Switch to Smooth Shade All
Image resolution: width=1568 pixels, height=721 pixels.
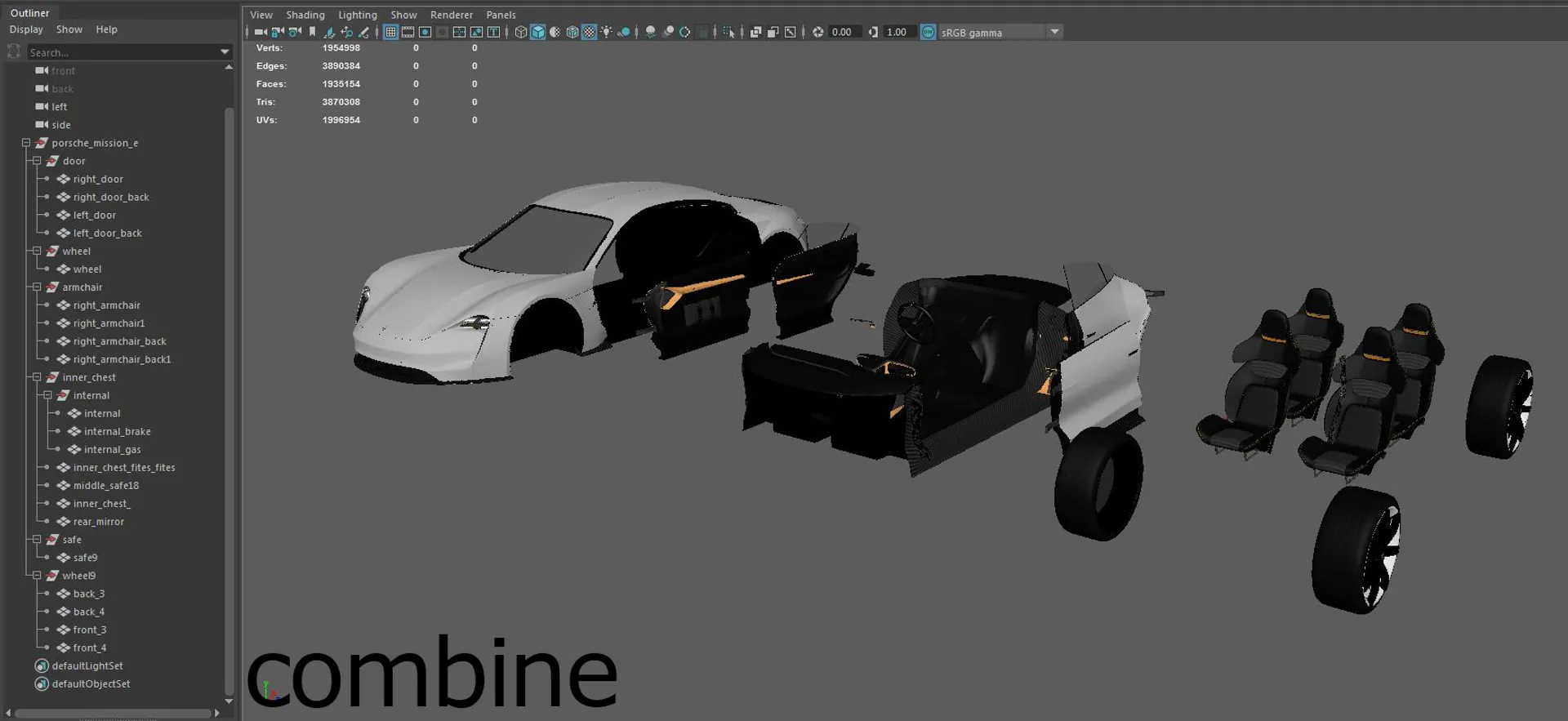click(x=537, y=32)
